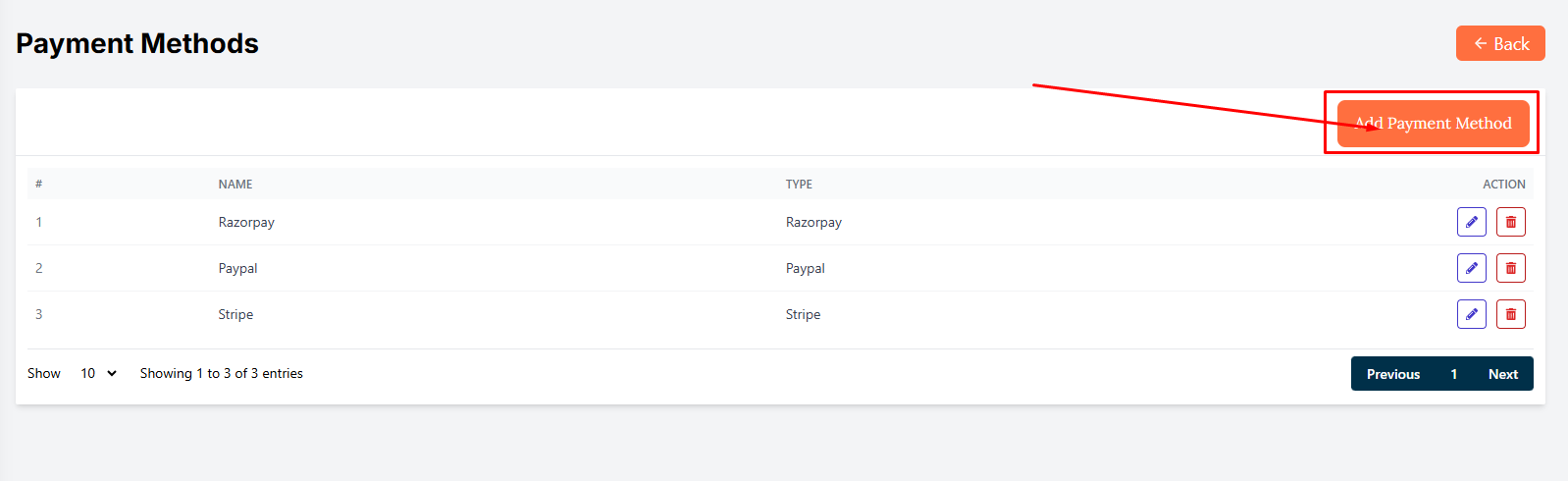Image resolution: width=1568 pixels, height=481 pixels.
Task: Open the Show entries count dropdown
Action: pyautogui.click(x=98, y=373)
